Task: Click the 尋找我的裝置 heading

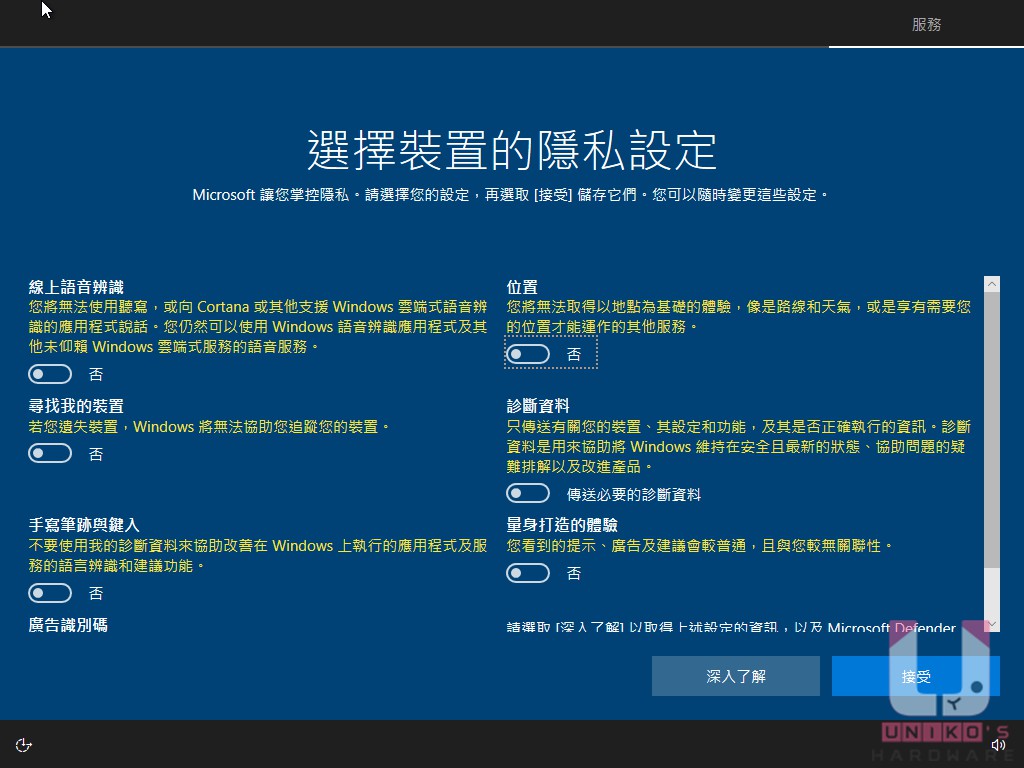Action: [x=76, y=406]
